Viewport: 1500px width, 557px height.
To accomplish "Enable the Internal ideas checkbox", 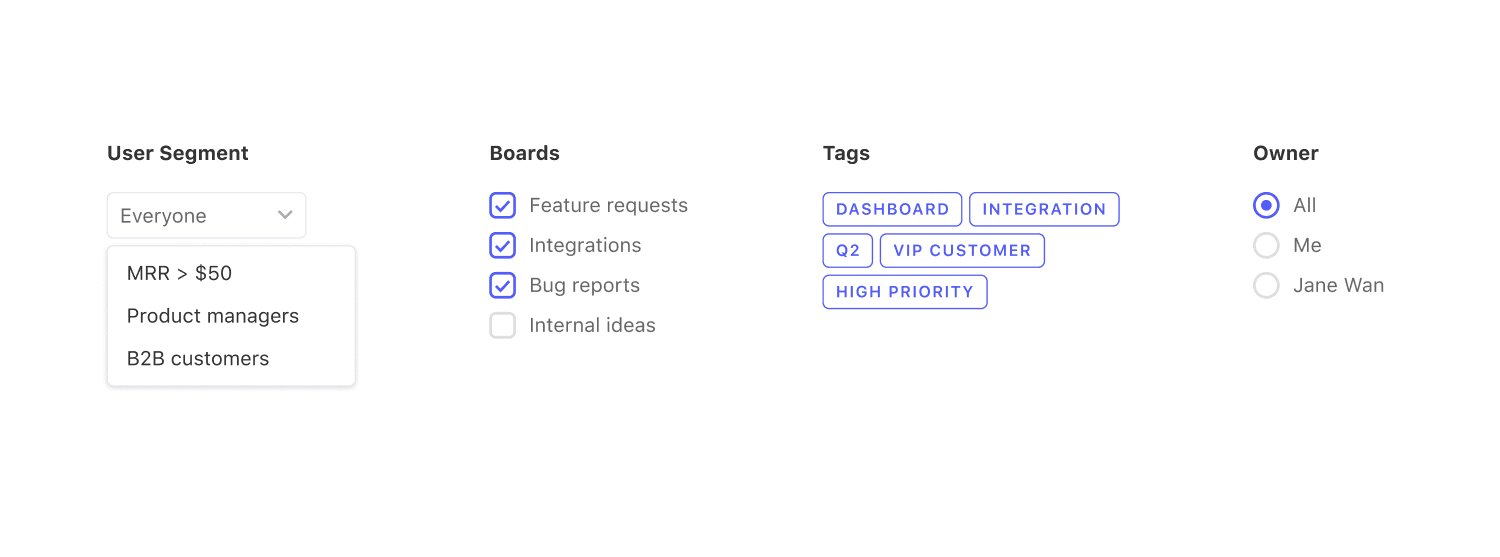I will (502, 325).
